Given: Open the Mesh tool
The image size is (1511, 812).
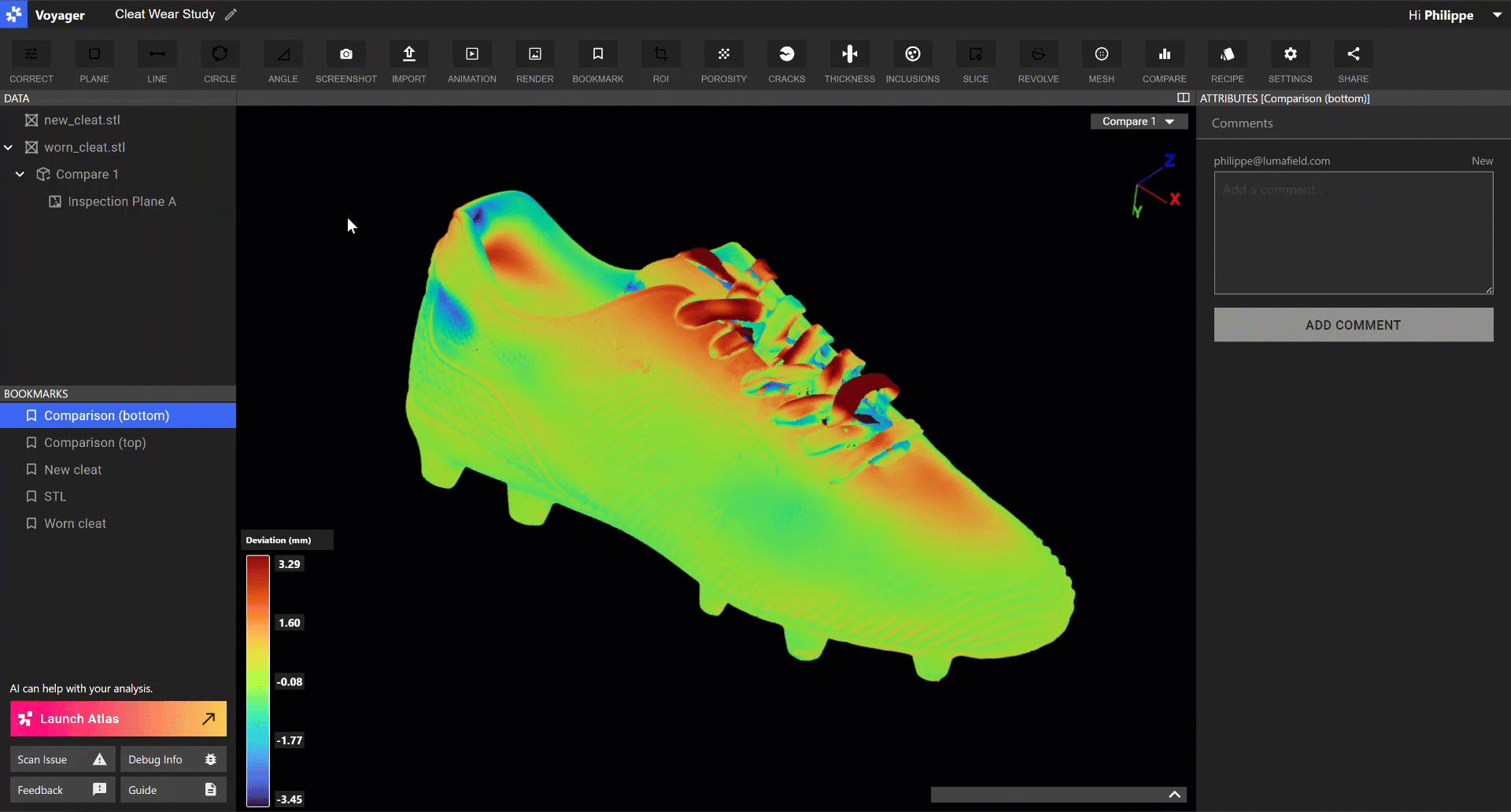Looking at the screenshot, I should (x=1101, y=55).
